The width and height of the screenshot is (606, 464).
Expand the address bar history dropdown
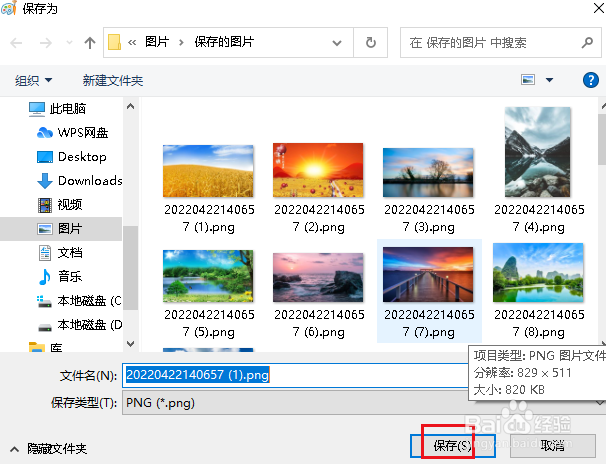(337, 43)
